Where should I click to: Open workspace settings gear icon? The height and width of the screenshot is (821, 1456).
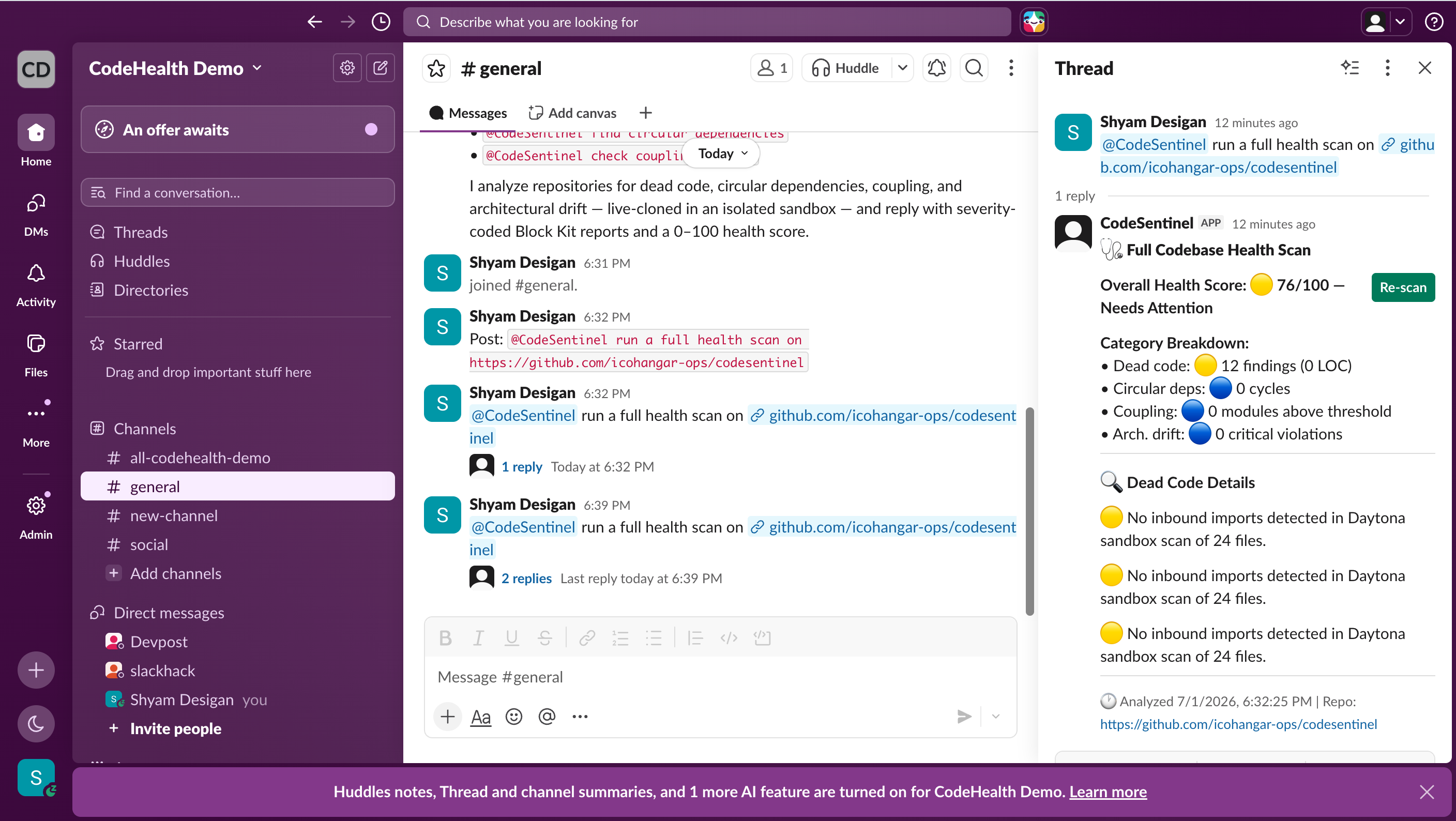point(347,68)
